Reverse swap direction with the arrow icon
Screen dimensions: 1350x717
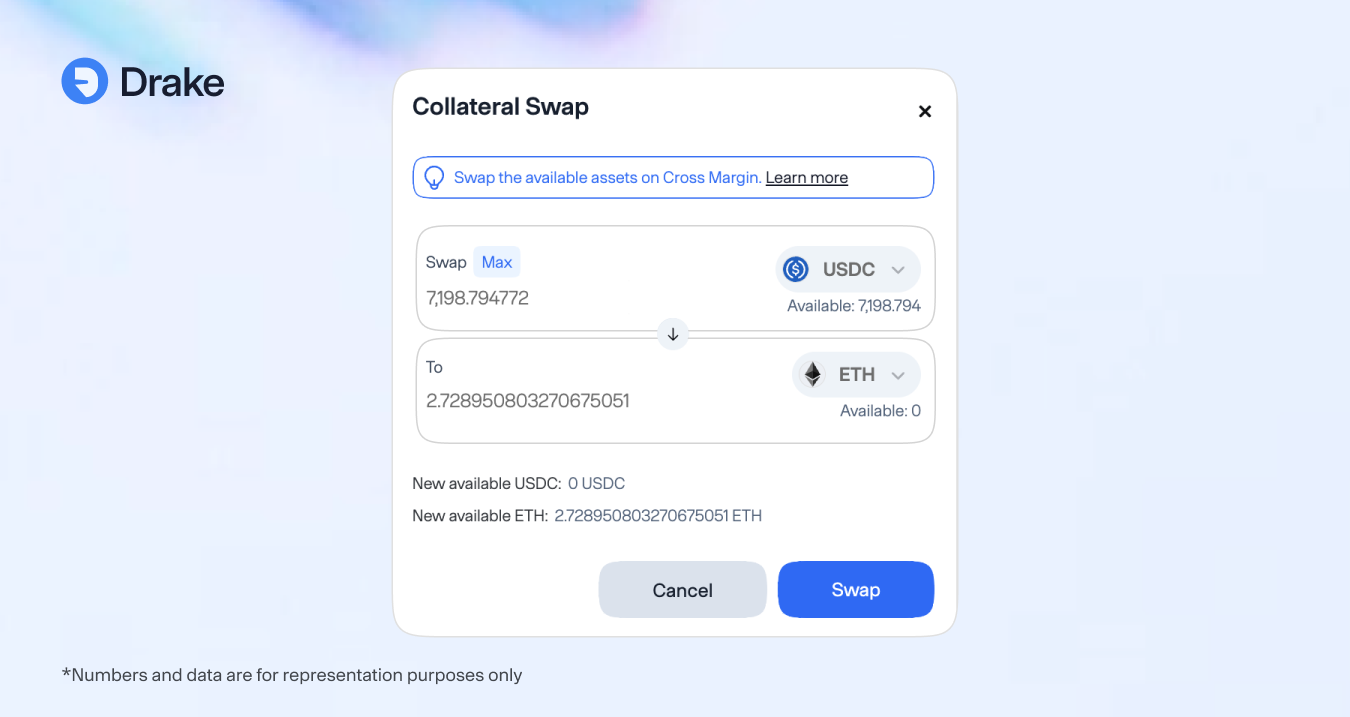pos(673,334)
